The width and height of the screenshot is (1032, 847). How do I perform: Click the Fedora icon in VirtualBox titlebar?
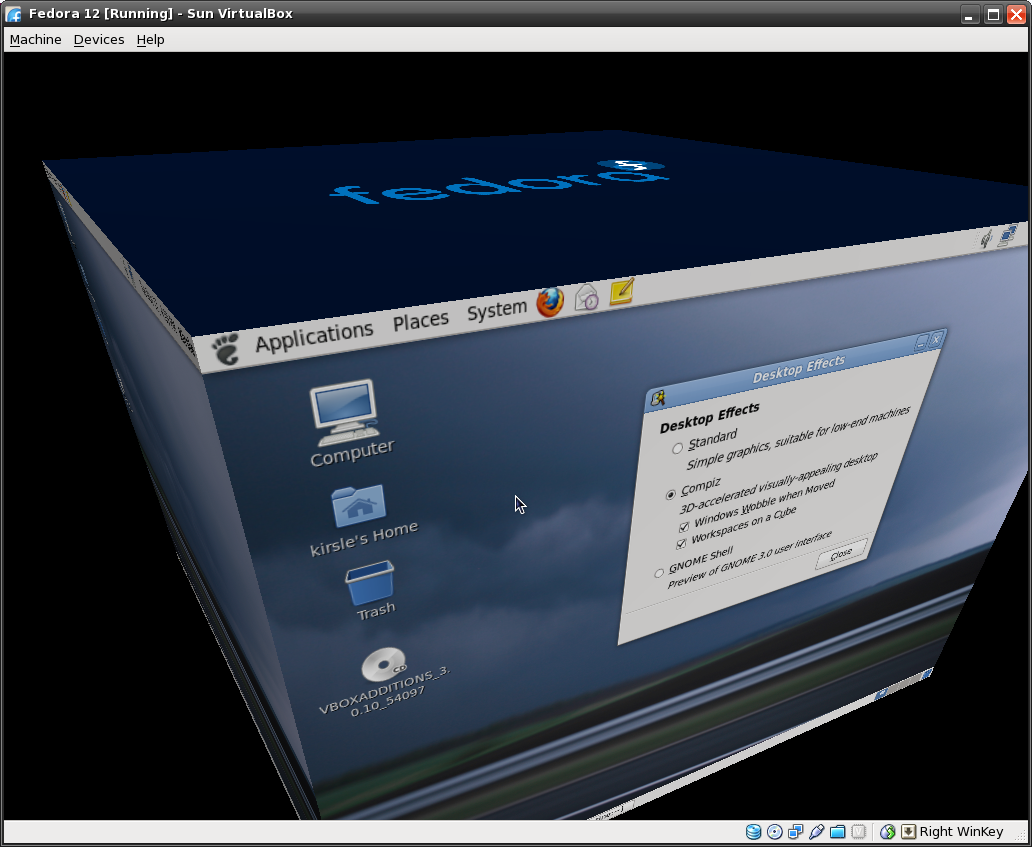(x=13, y=14)
